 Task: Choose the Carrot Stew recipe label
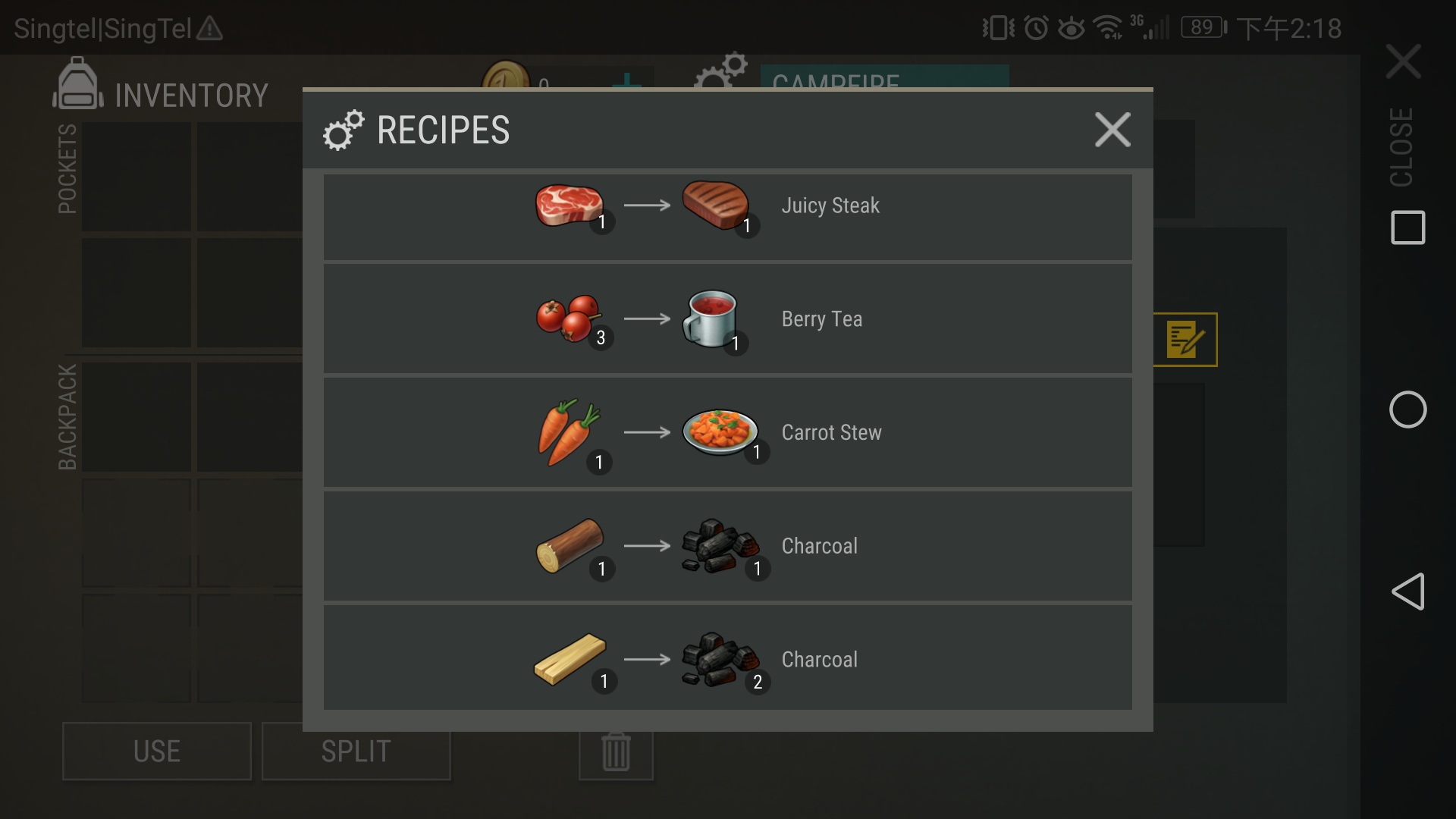[831, 432]
